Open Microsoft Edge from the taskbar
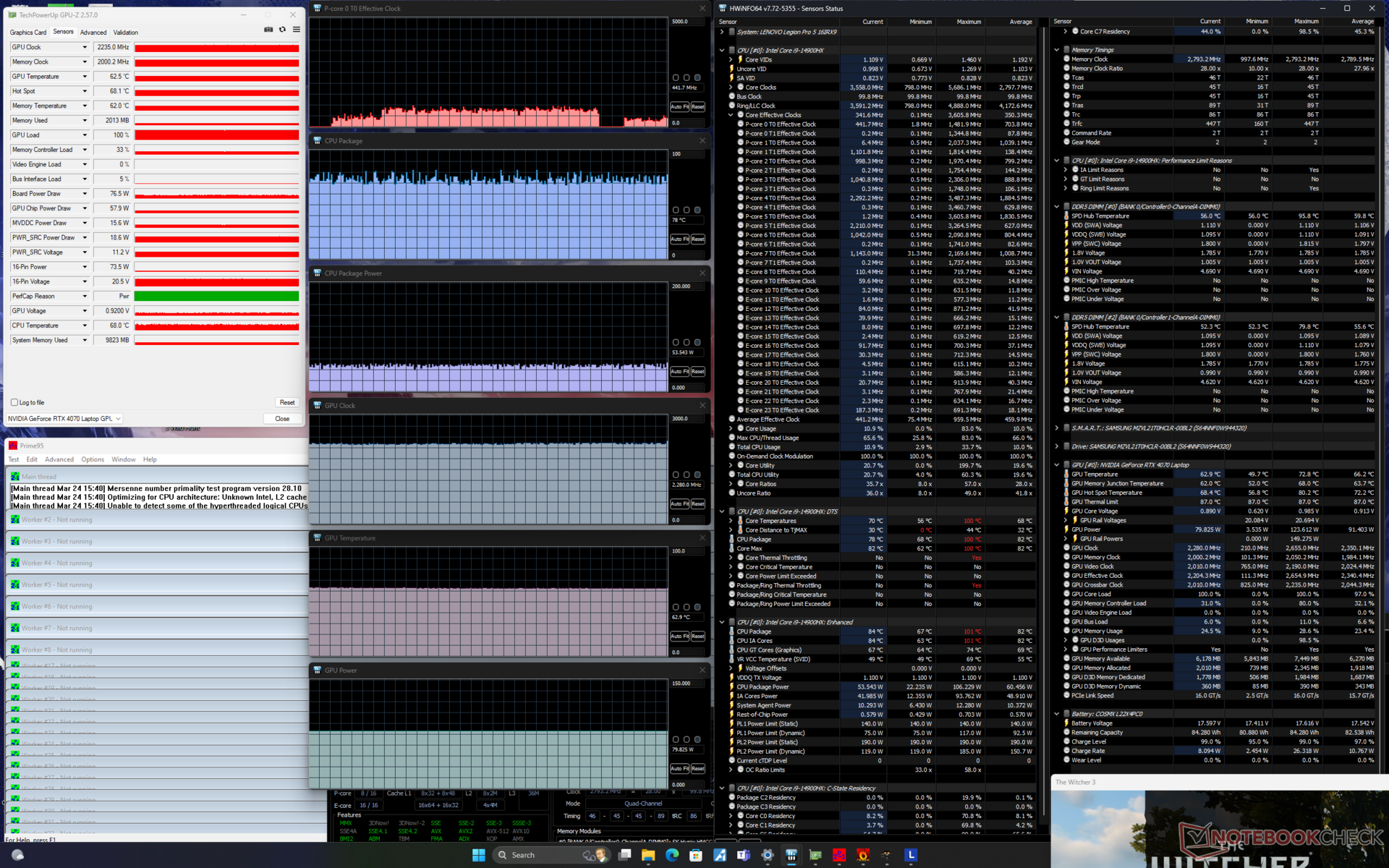Viewport: 1389px width, 868px height. click(672, 855)
